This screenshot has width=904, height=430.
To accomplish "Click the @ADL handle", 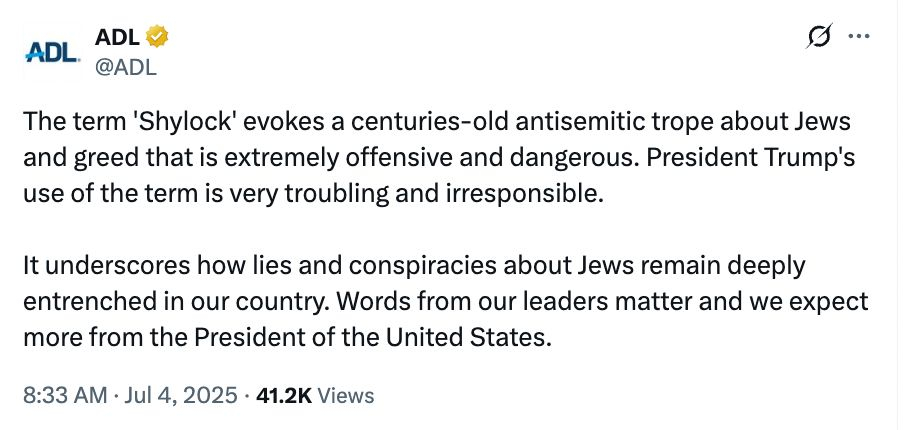I will [x=125, y=66].
